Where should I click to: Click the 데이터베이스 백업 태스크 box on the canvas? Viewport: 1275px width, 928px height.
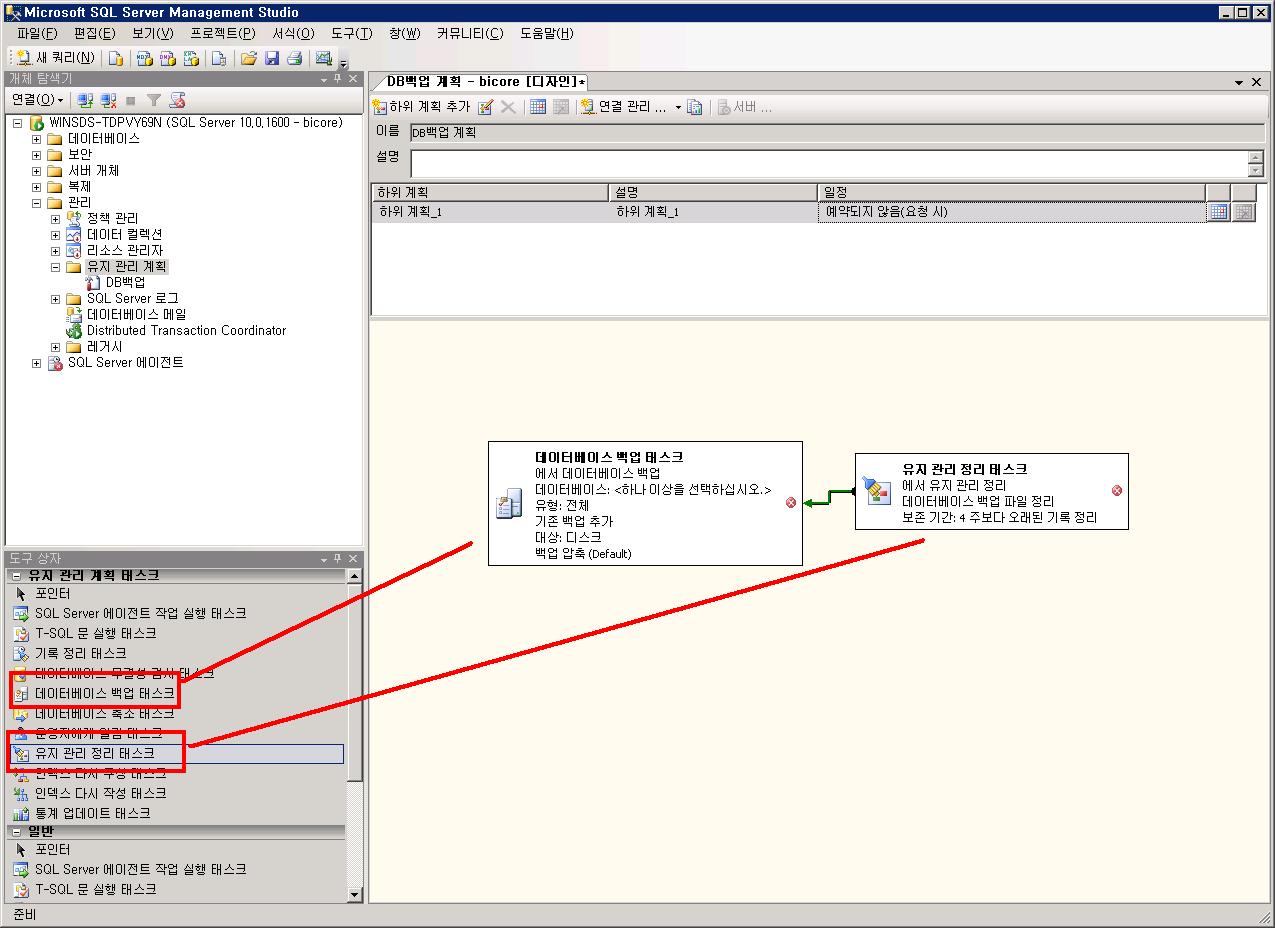[x=645, y=504]
